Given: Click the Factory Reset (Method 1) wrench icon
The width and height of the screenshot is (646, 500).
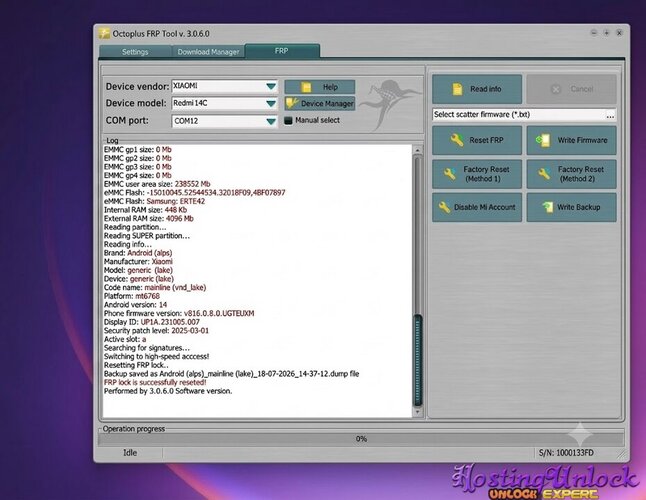Looking at the screenshot, I should [x=449, y=174].
